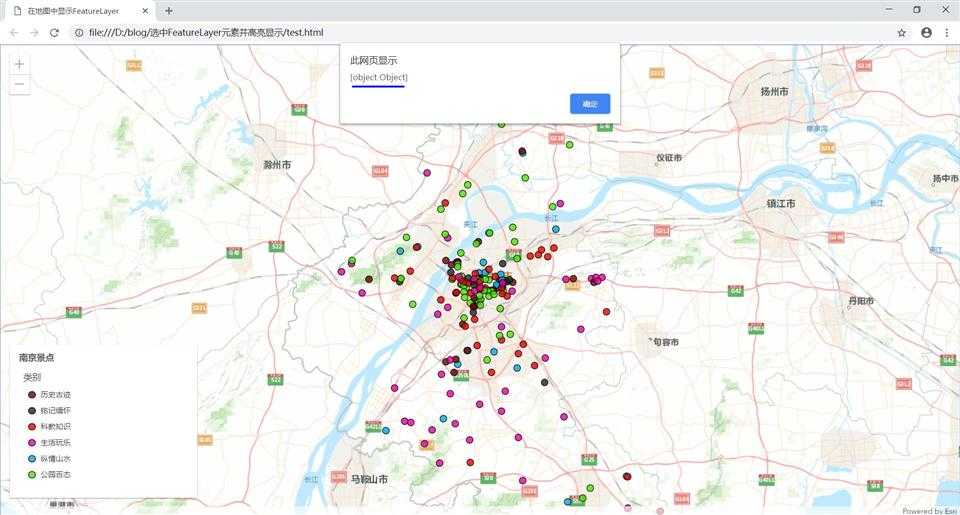Click the 此网页显示 dialog title
The width and height of the screenshot is (960, 515).
(x=373, y=60)
